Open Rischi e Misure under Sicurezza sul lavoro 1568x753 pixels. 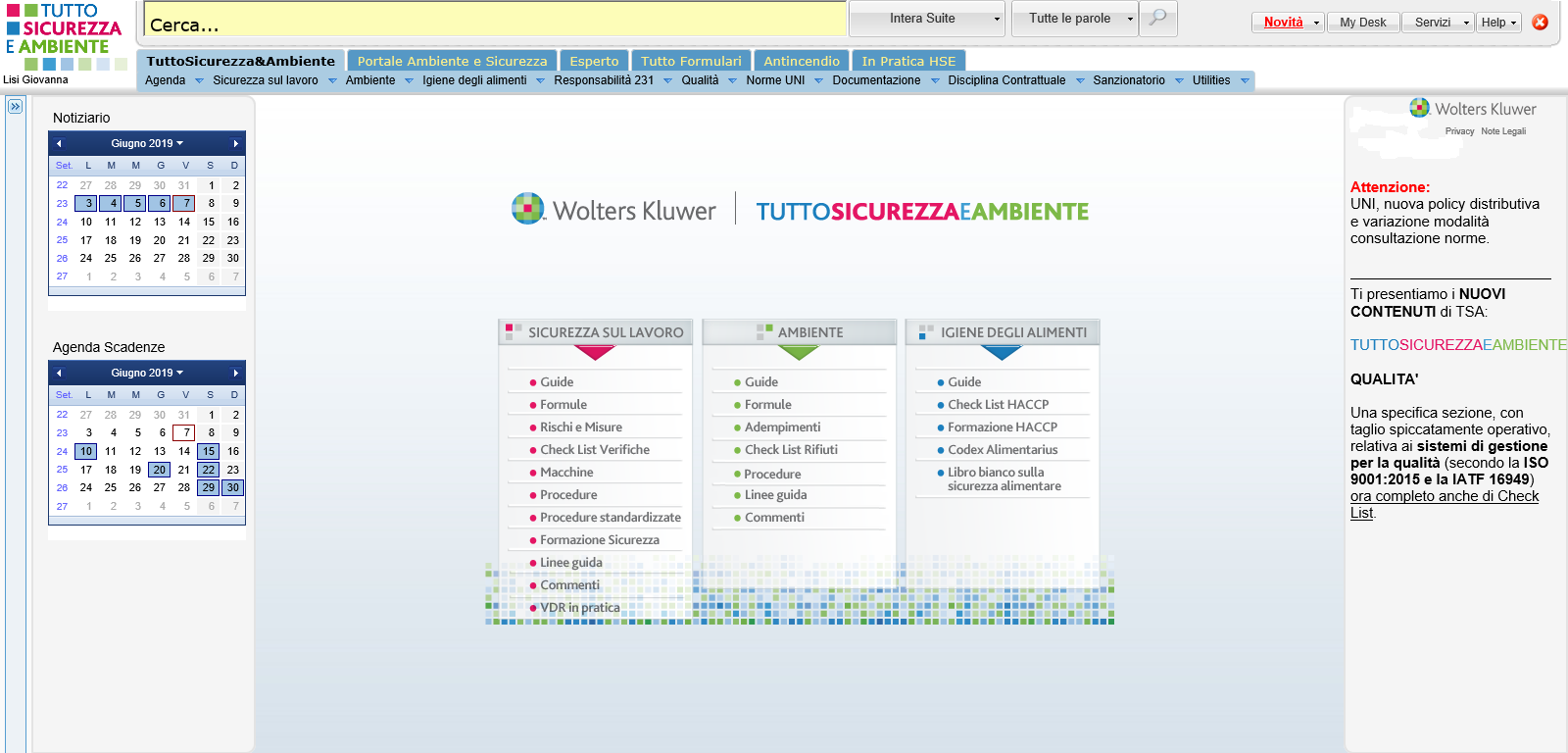click(581, 427)
